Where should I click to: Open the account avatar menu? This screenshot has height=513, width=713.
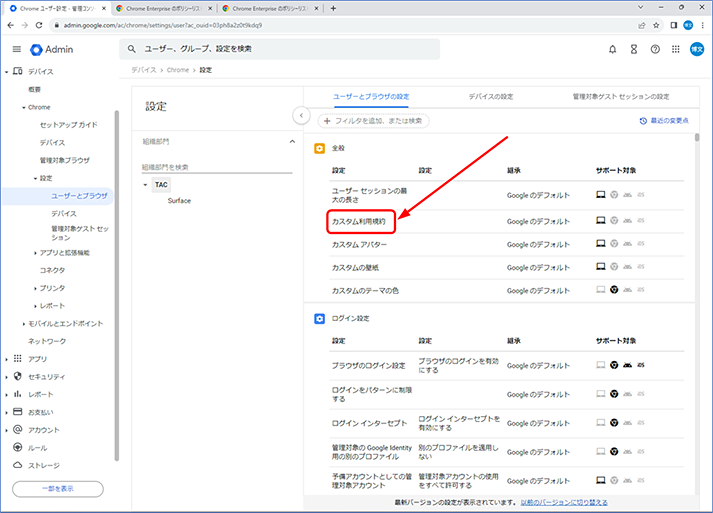pos(697,49)
